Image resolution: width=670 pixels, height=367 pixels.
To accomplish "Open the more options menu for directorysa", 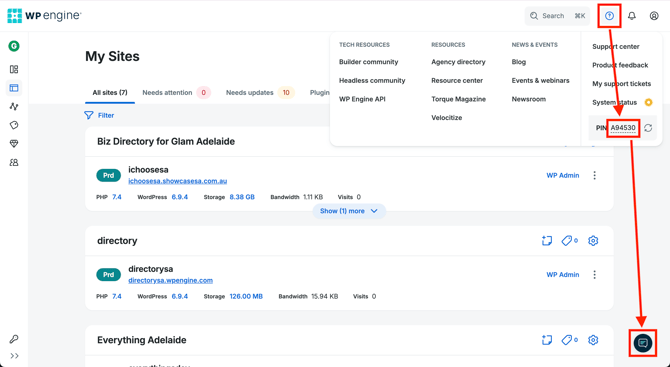I will pyautogui.click(x=594, y=275).
